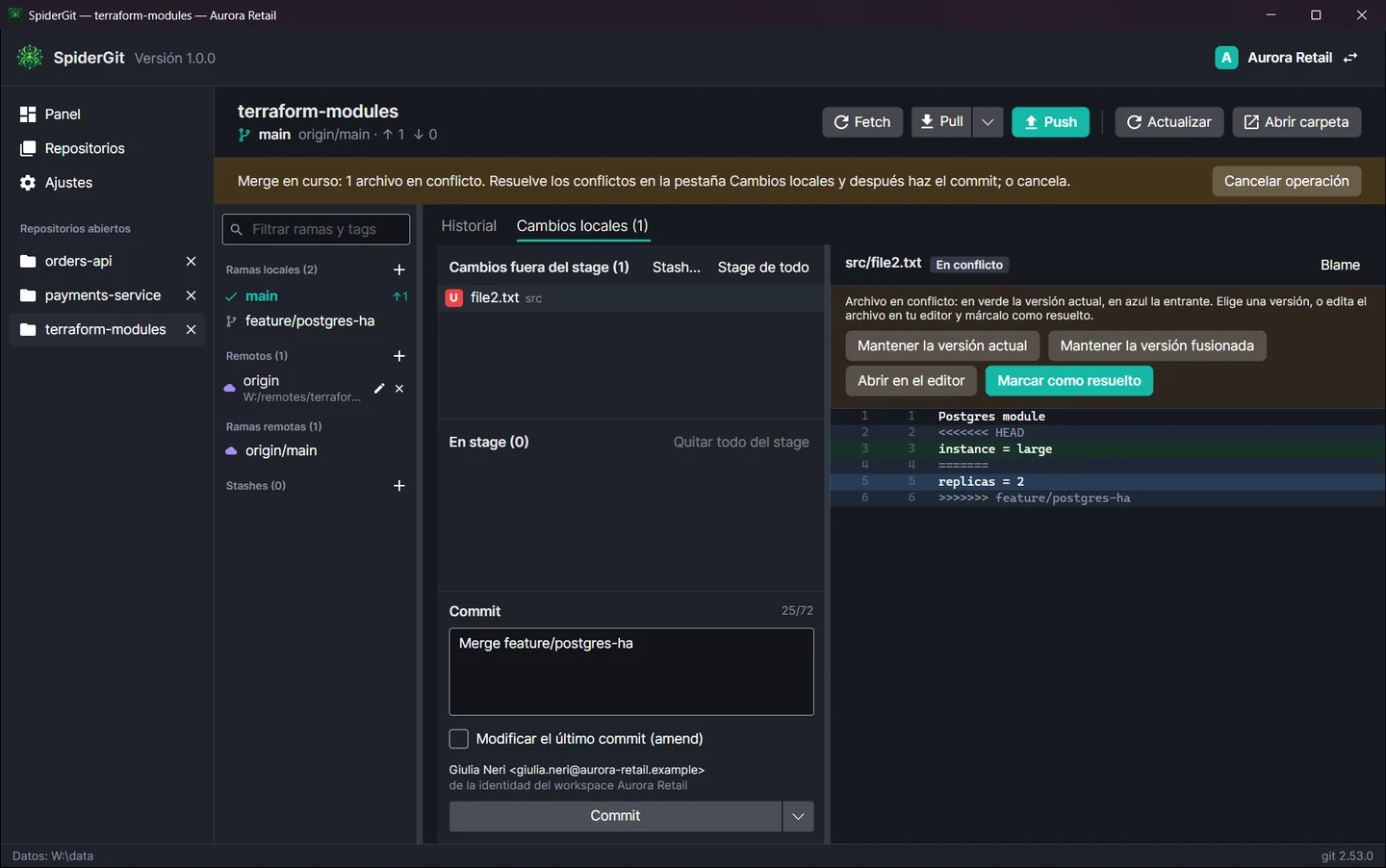Close the orders-api repository

coord(191,261)
